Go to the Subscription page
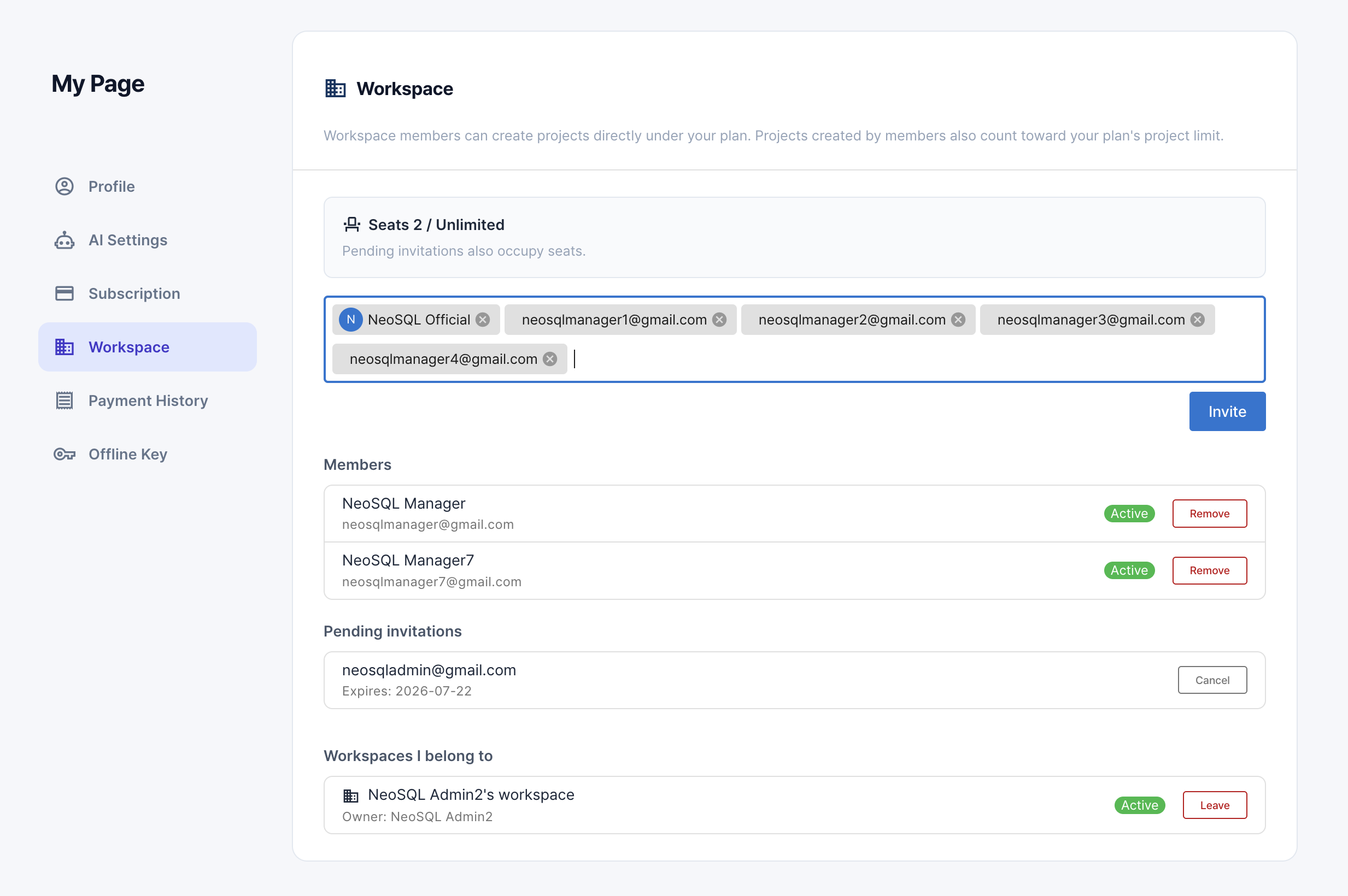1348x896 pixels. point(148,293)
